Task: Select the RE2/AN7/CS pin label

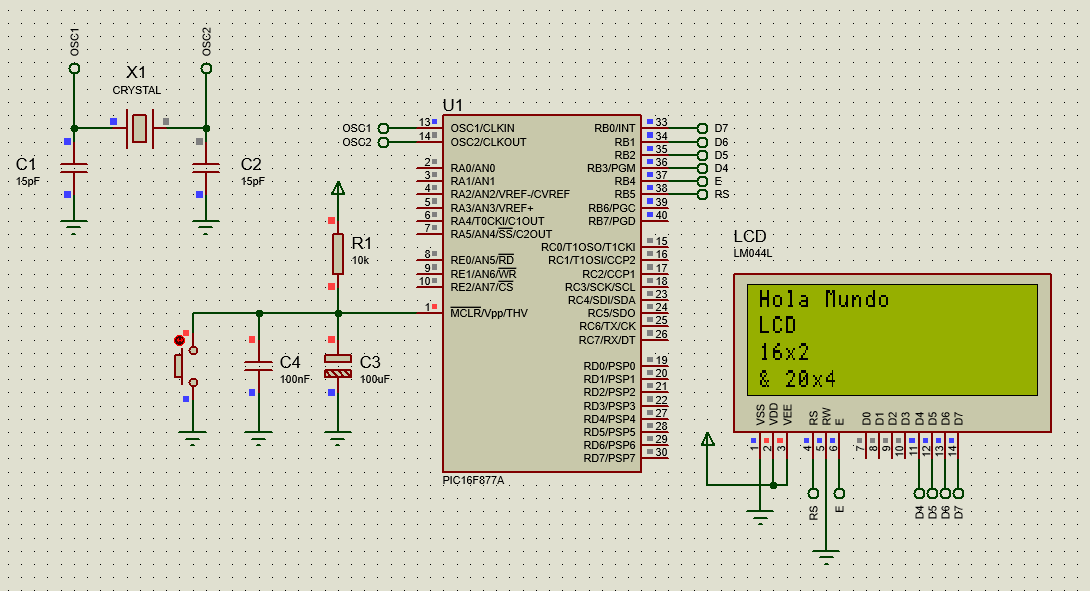Action: click(482, 287)
